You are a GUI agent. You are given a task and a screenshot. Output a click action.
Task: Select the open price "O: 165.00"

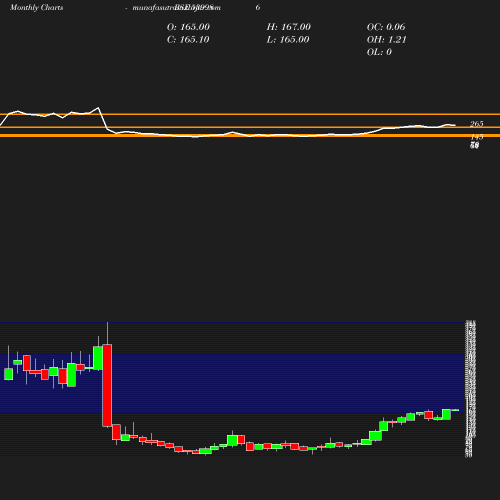(x=188, y=27)
